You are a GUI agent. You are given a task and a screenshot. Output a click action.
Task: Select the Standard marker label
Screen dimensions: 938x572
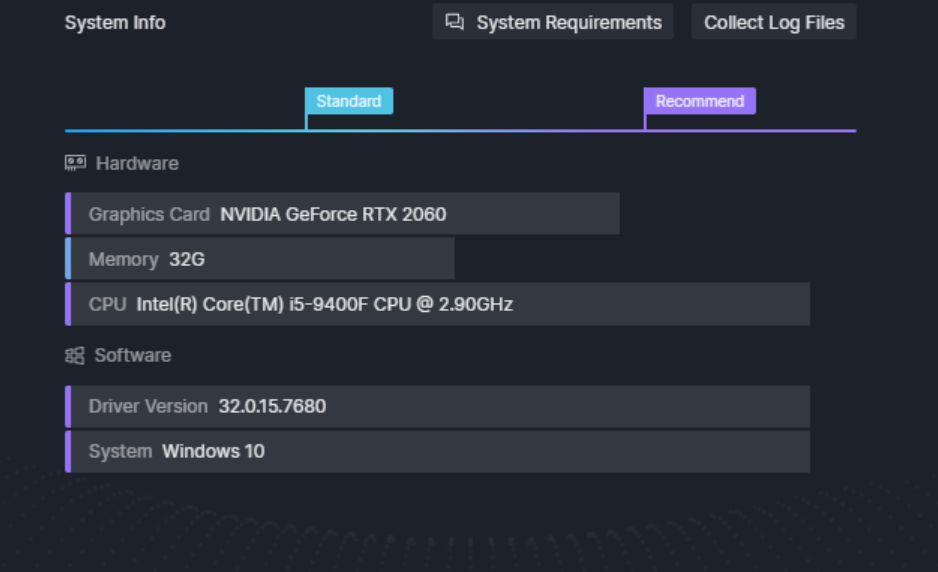349,101
